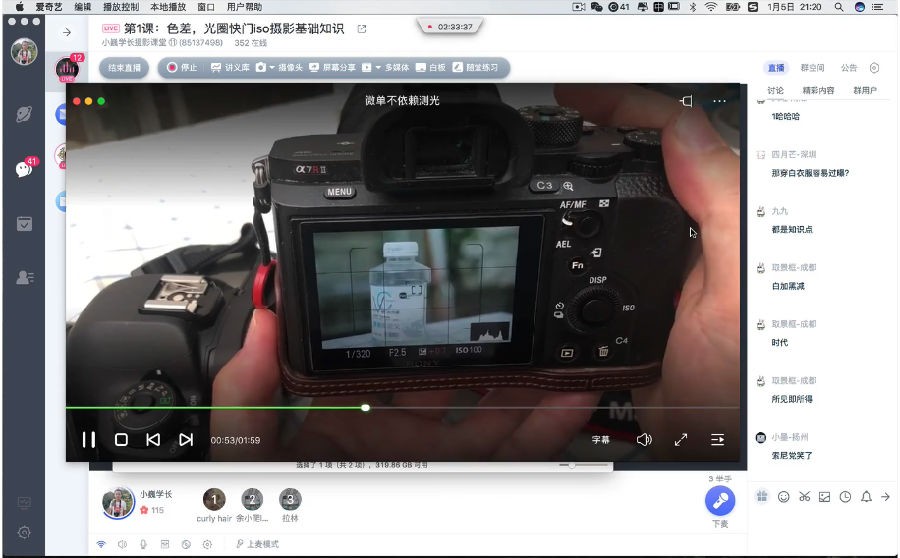
Task: Expand the 多媒体 multimedia dropdown arrow
Action: tap(378, 68)
